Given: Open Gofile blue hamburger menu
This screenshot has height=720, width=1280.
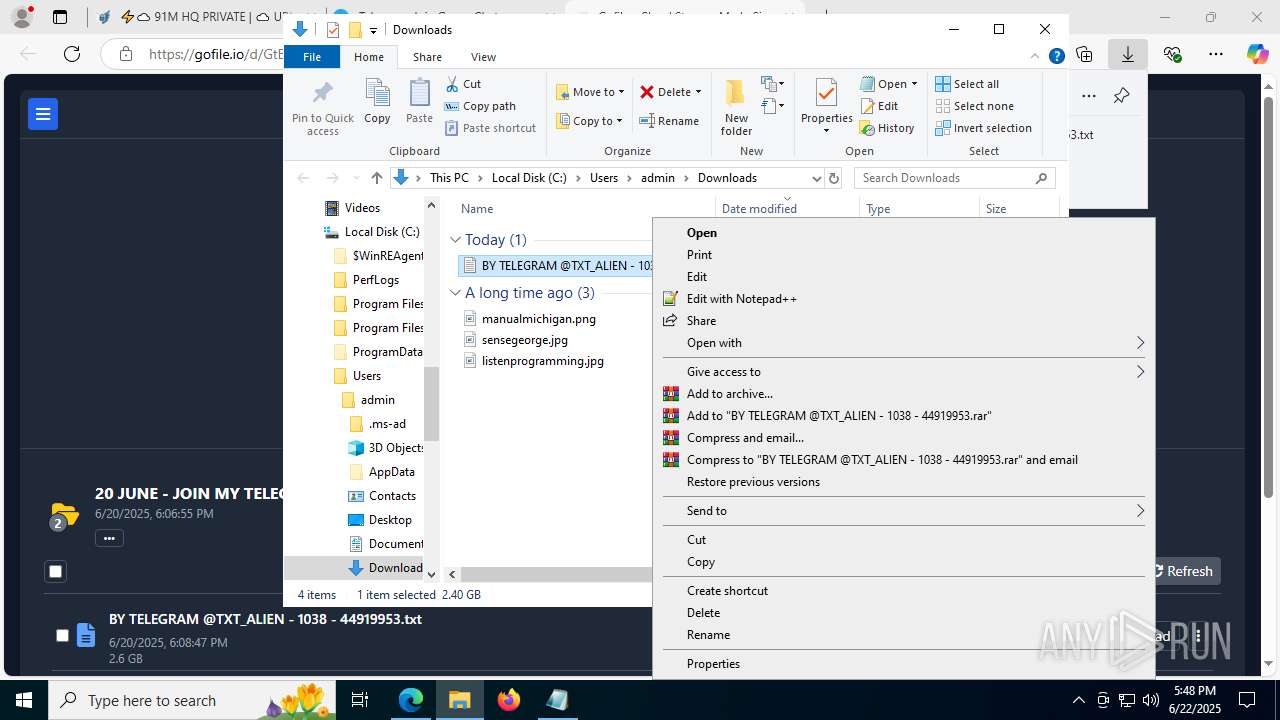Looking at the screenshot, I should point(43,114).
